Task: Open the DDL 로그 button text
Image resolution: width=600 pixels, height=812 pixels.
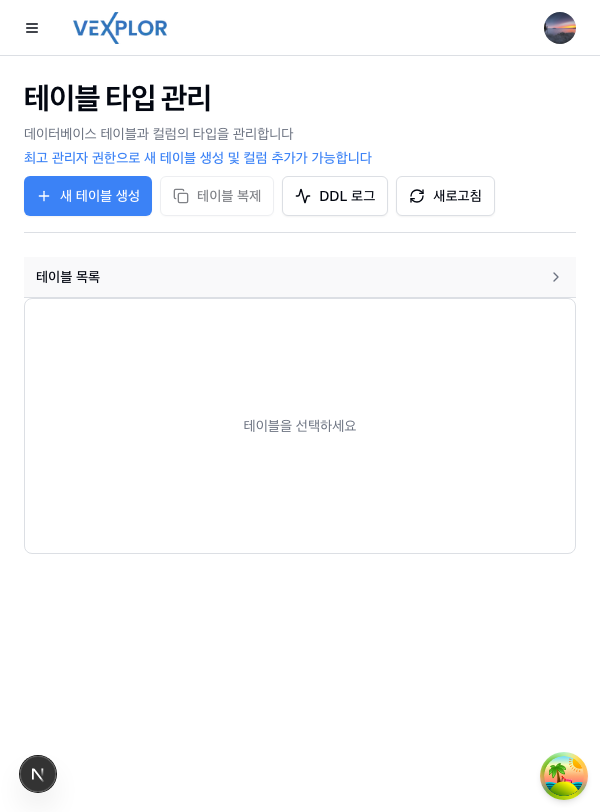Action: pyautogui.click(x=347, y=196)
